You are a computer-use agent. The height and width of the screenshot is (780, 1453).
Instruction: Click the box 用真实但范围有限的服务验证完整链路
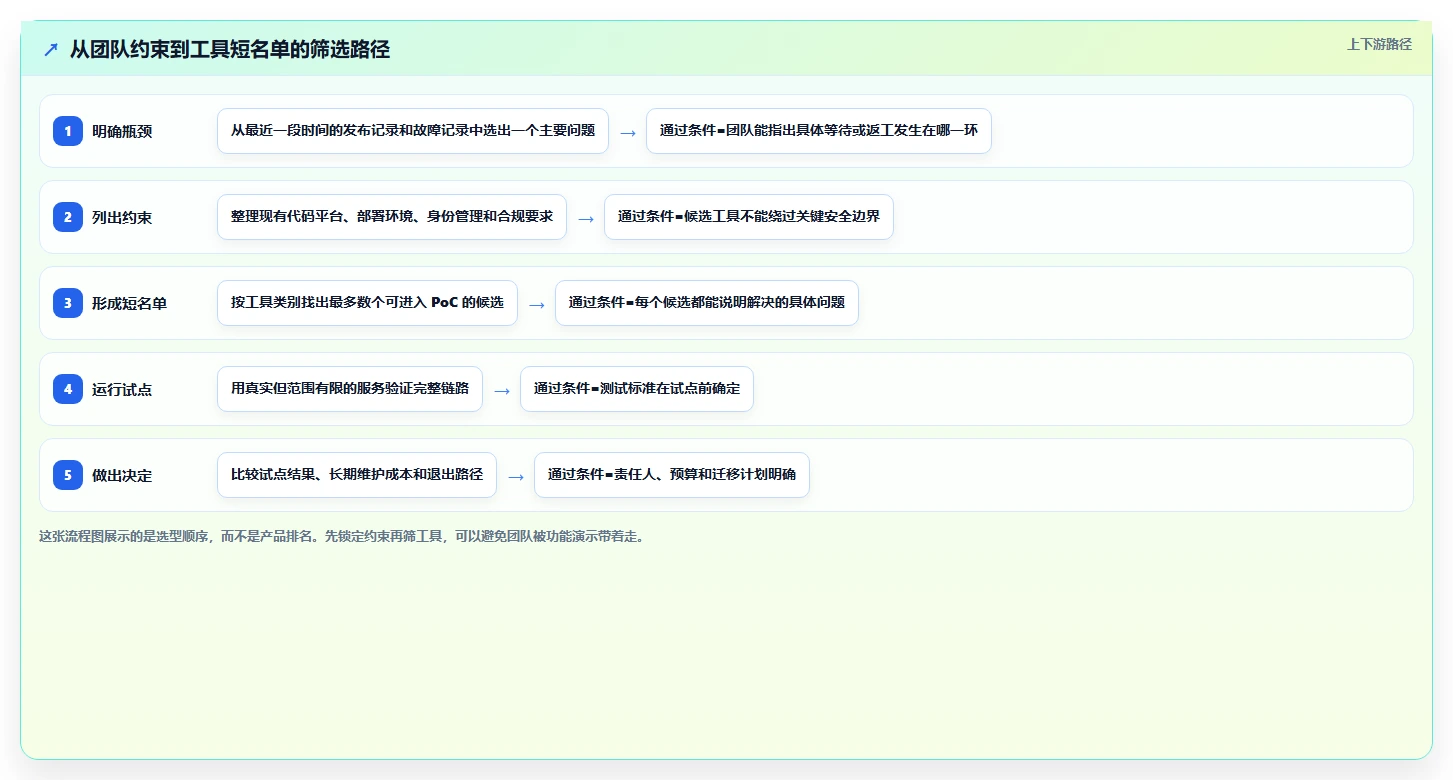click(350, 389)
